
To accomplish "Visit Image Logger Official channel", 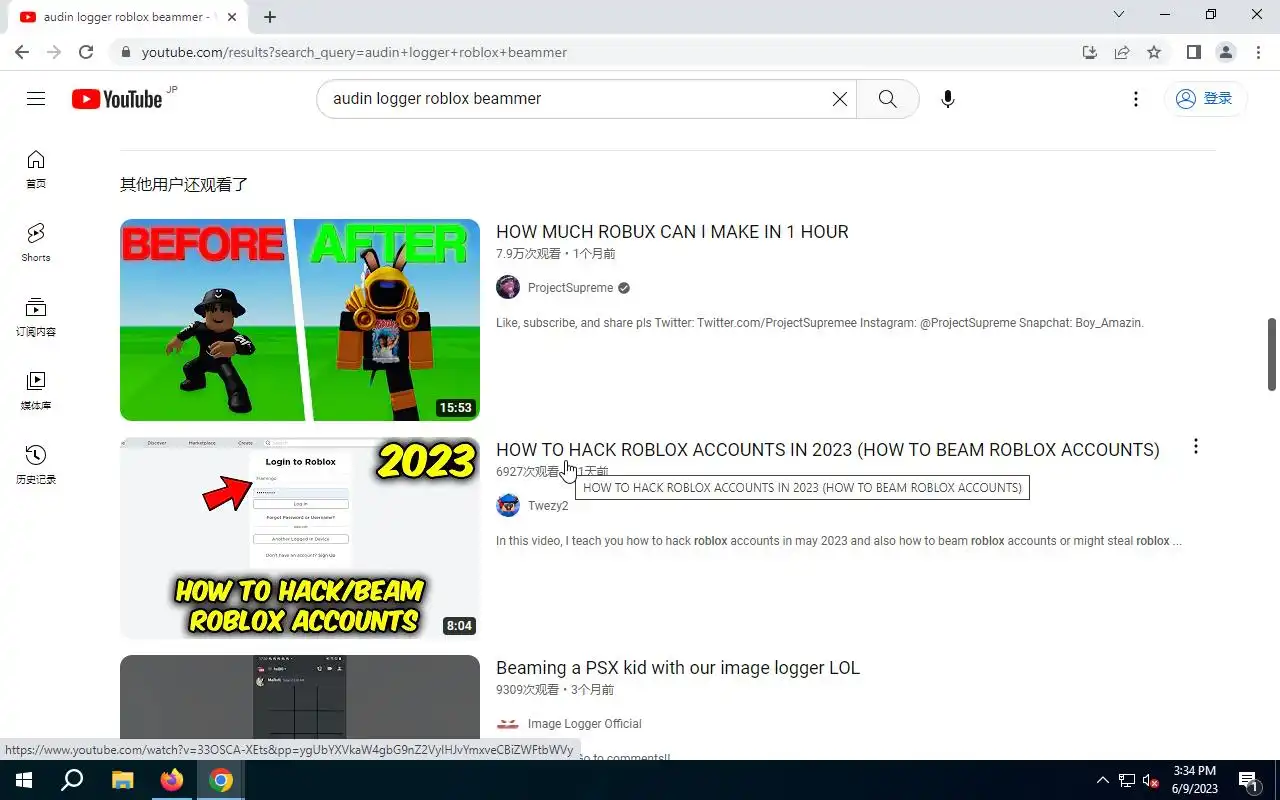I will point(585,724).
